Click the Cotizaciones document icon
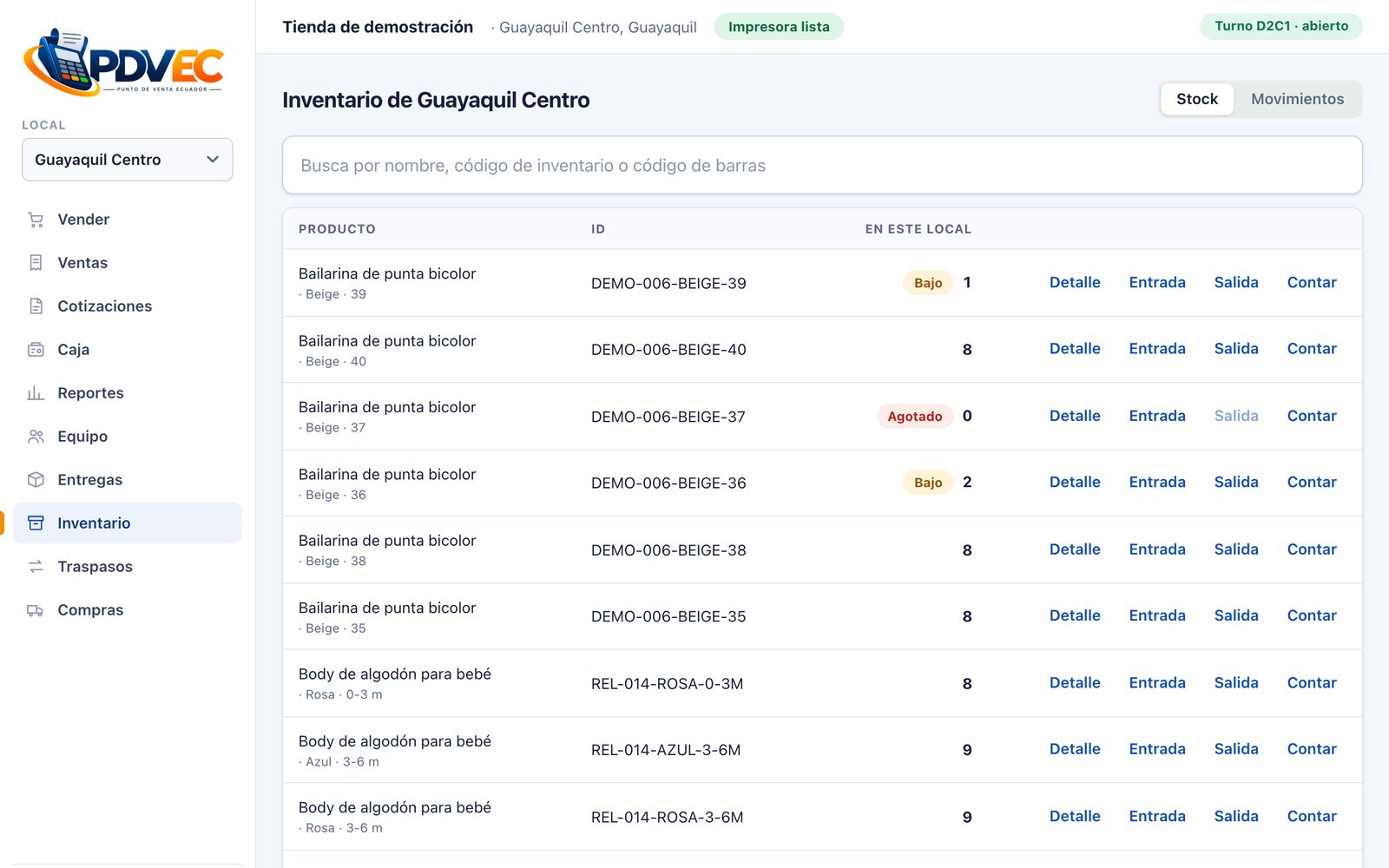 [x=36, y=306]
